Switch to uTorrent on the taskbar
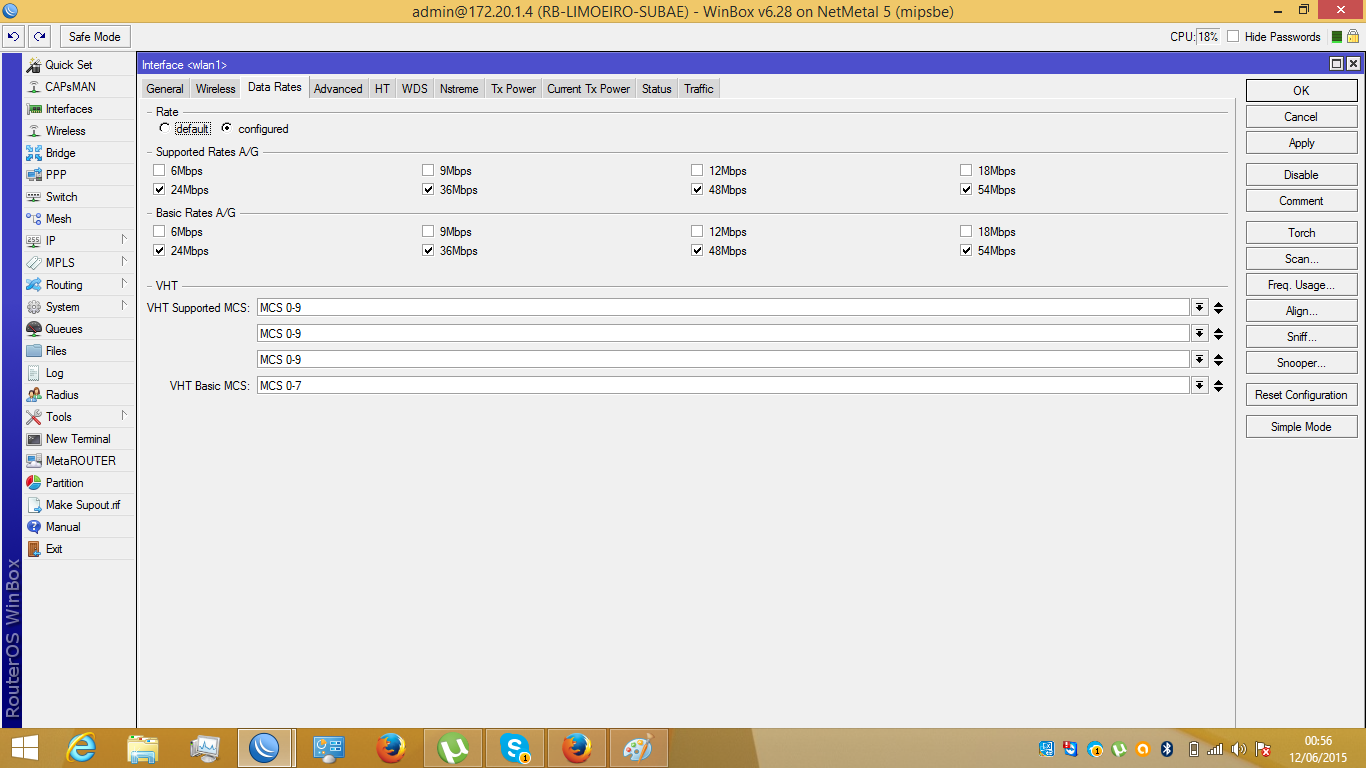This screenshot has width=1366, height=768. click(453, 748)
